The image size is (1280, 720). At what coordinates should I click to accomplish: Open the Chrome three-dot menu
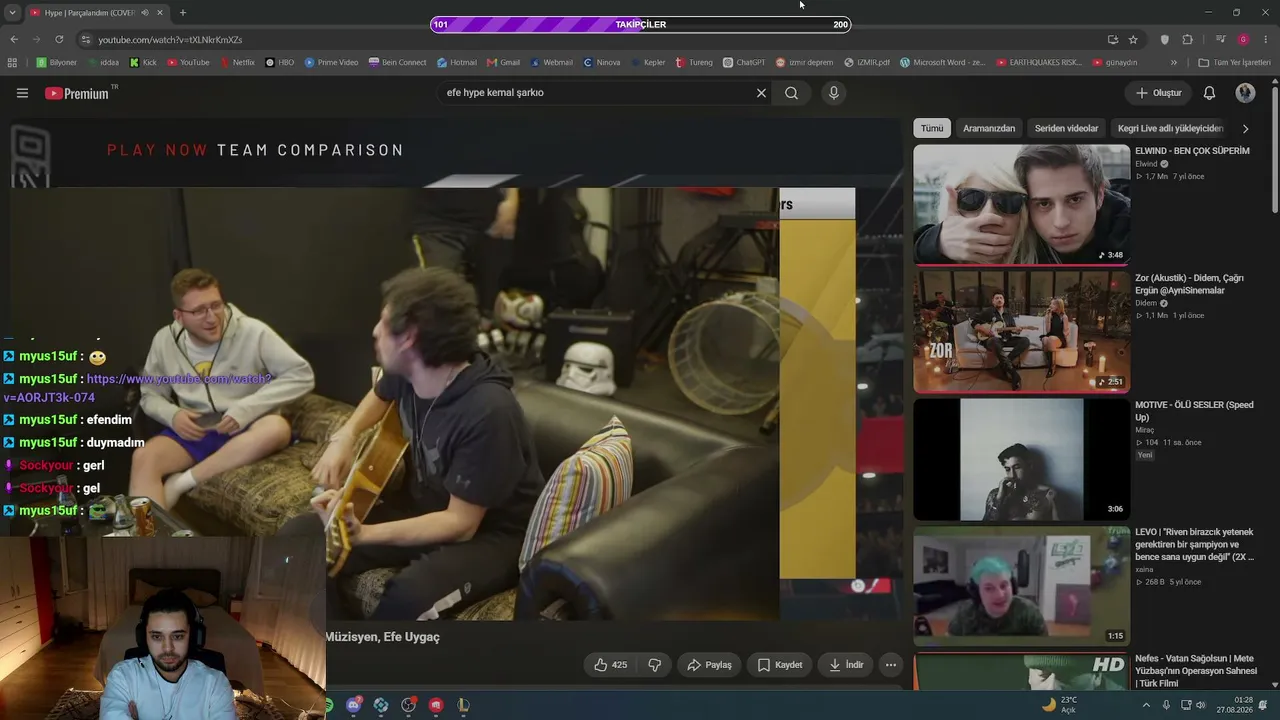click(x=1265, y=40)
